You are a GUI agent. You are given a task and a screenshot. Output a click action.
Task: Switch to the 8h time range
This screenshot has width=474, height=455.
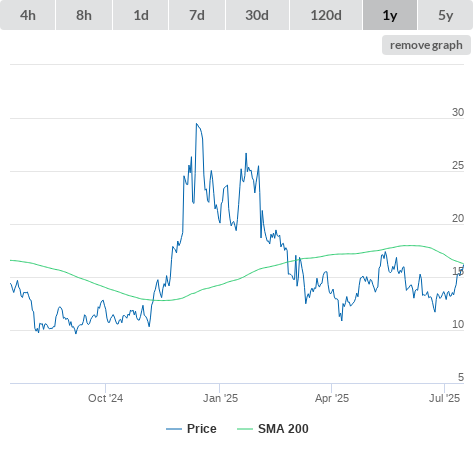click(84, 15)
